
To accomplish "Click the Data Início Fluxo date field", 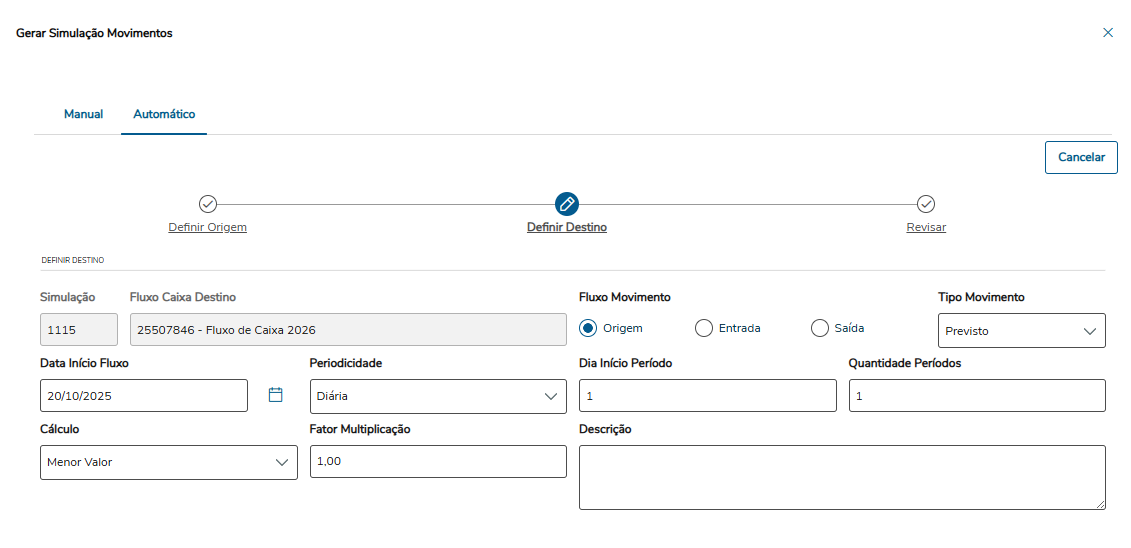I will point(144,396).
